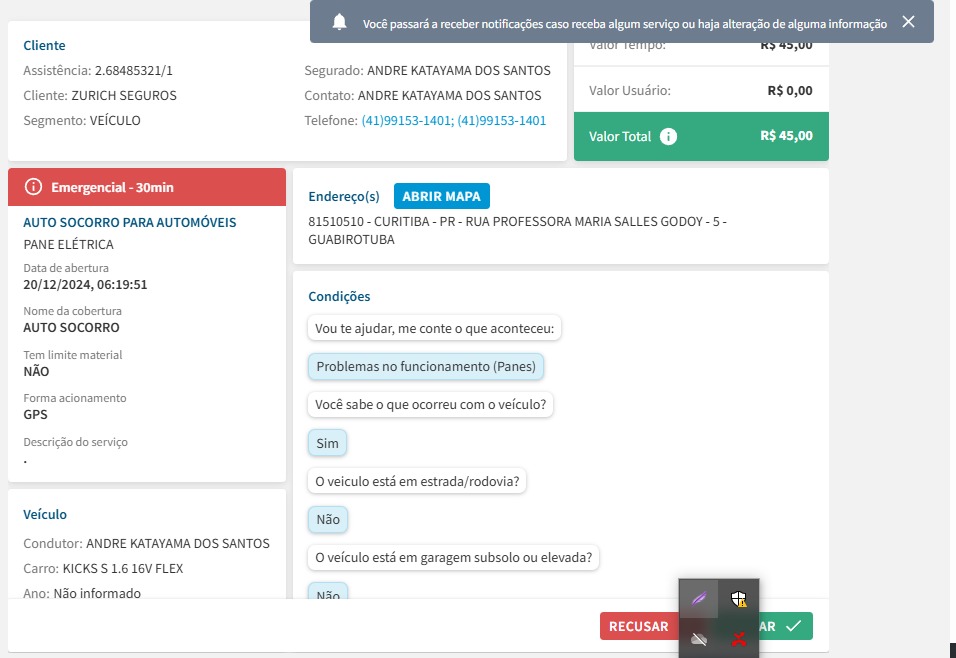Click the green accept button with the checkmark
Screen dimensions: 956x658
pyautogui.click(x=786, y=626)
